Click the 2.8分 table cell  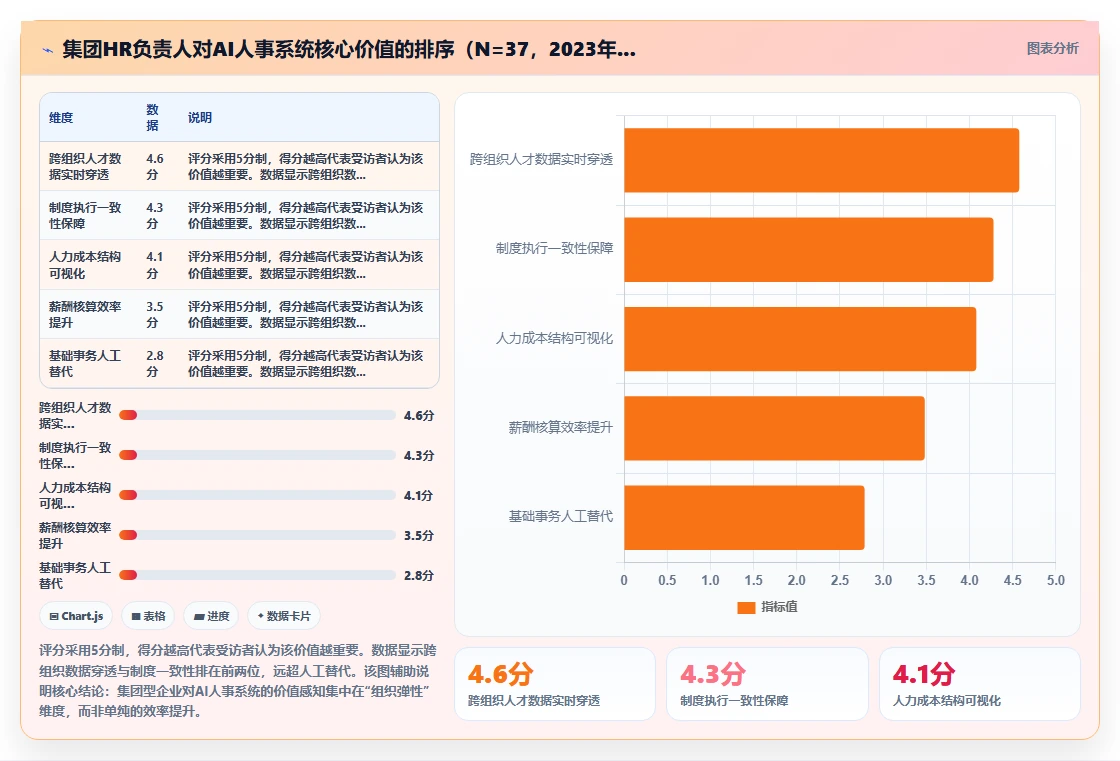[158, 364]
